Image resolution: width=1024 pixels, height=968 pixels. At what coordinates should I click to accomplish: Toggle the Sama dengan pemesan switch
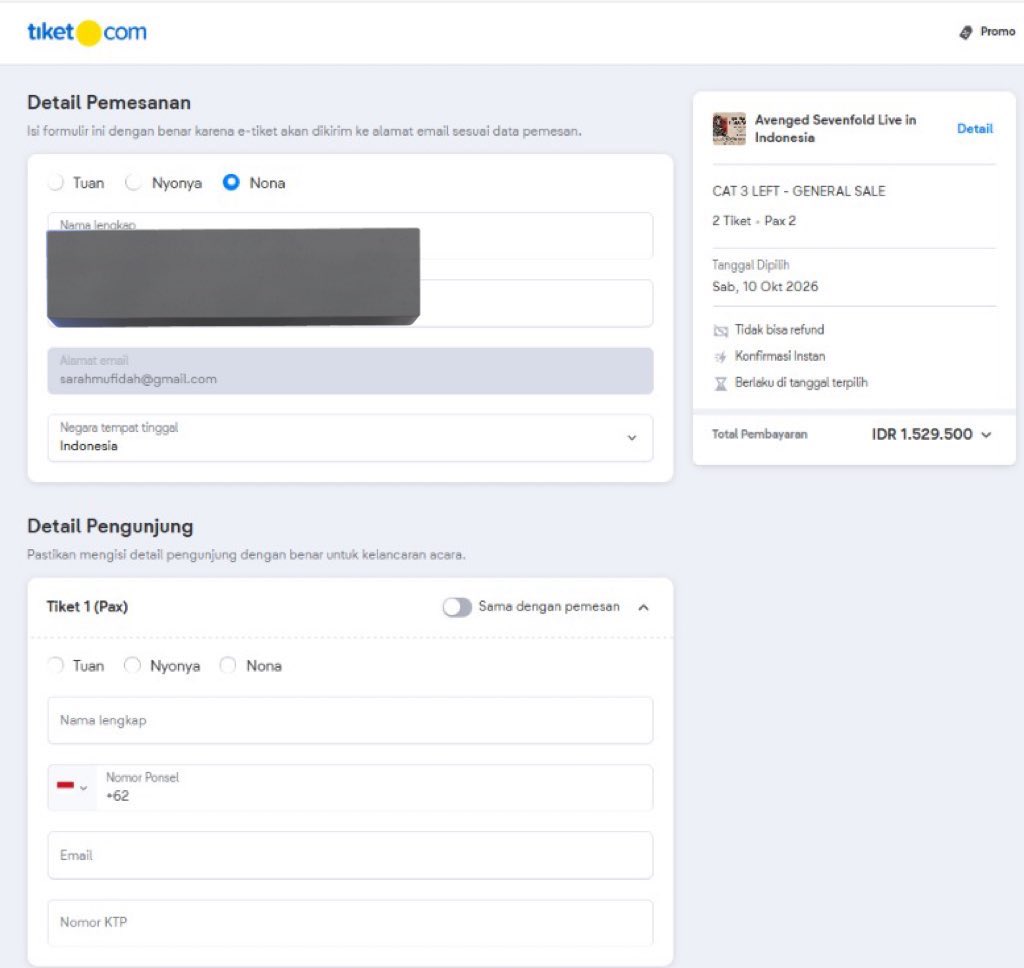pos(456,607)
